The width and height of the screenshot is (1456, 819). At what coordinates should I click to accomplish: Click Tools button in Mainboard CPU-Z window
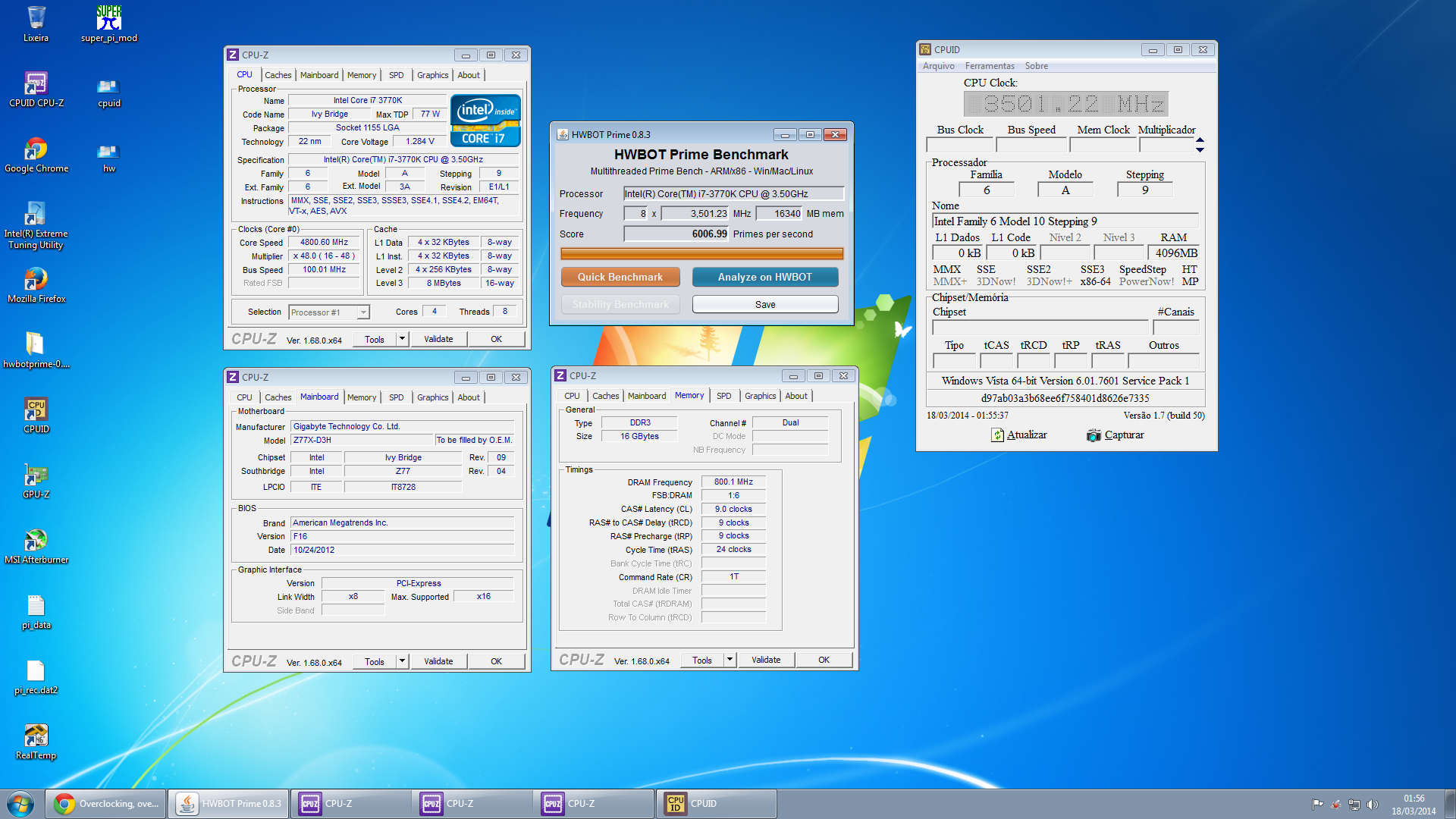click(375, 661)
